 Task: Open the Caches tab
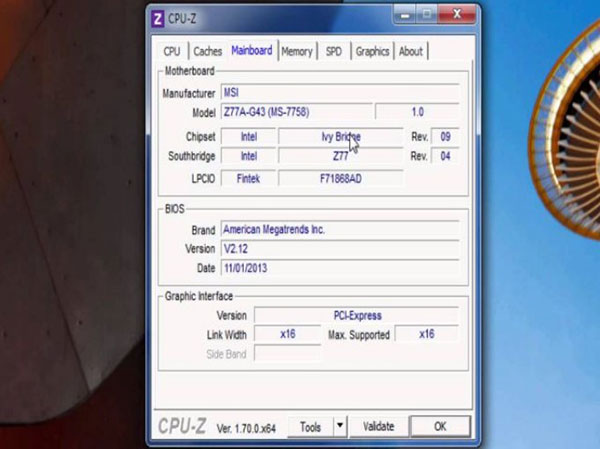click(x=207, y=52)
